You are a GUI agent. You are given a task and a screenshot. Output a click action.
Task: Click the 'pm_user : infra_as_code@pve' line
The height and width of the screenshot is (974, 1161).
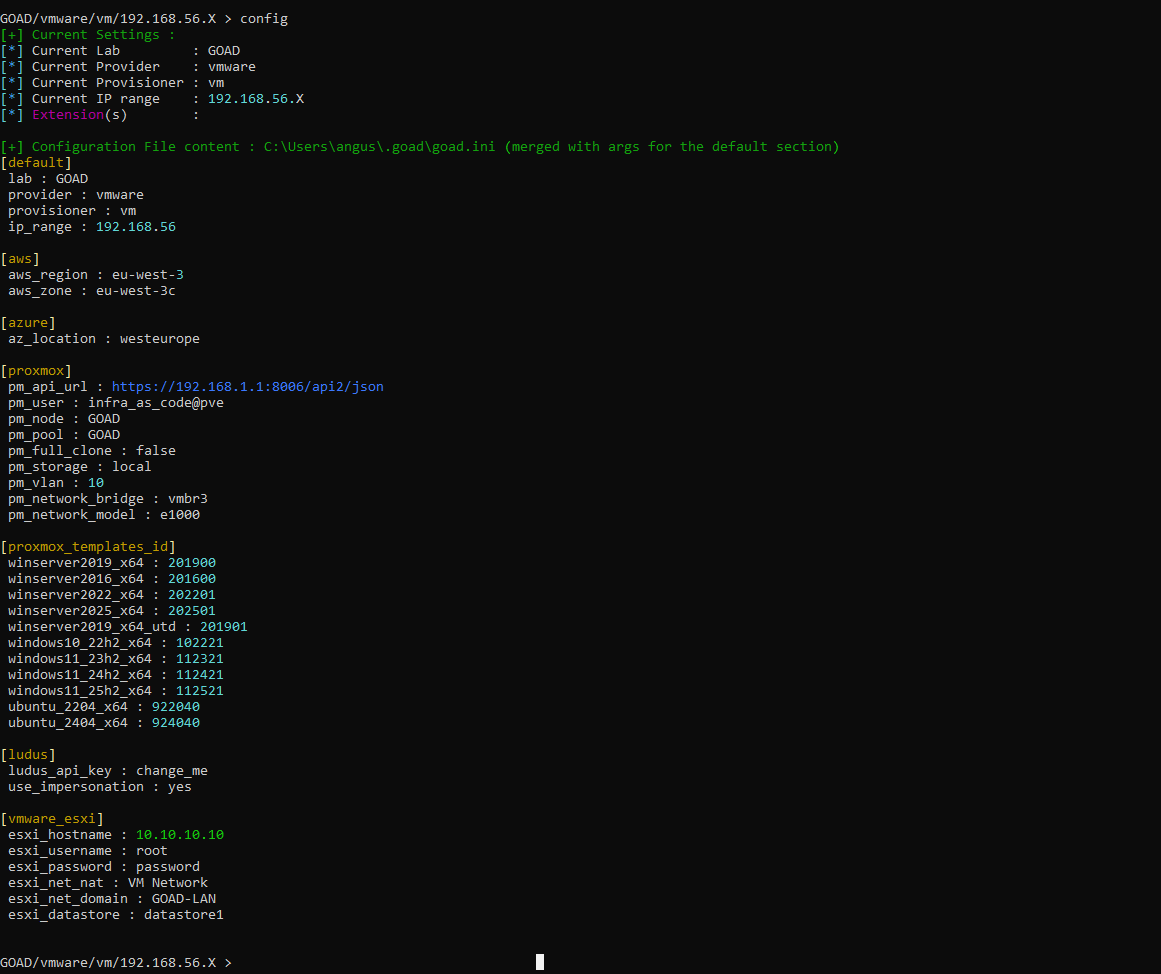point(116,403)
